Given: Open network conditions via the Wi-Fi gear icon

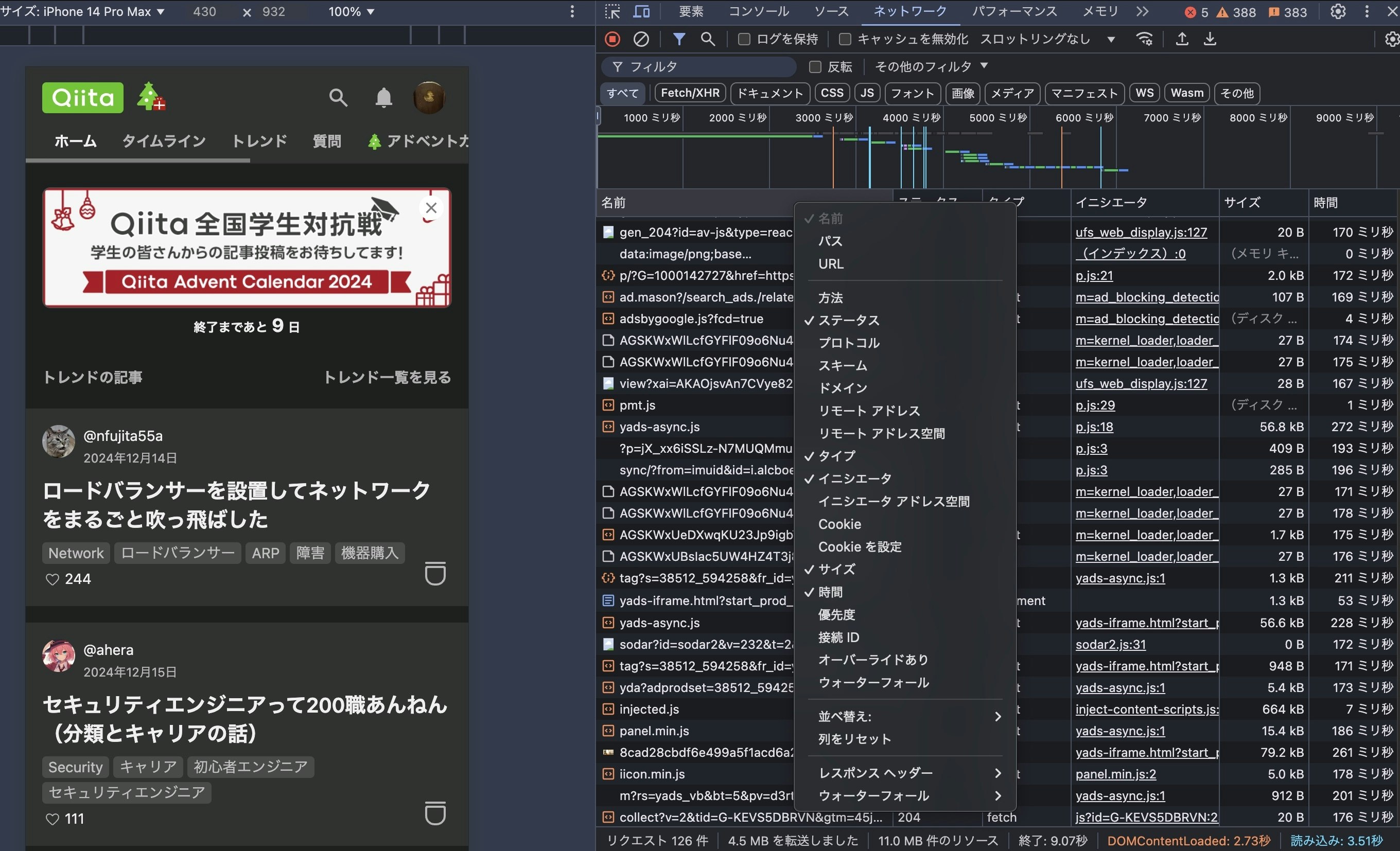Looking at the screenshot, I should click(1144, 39).
